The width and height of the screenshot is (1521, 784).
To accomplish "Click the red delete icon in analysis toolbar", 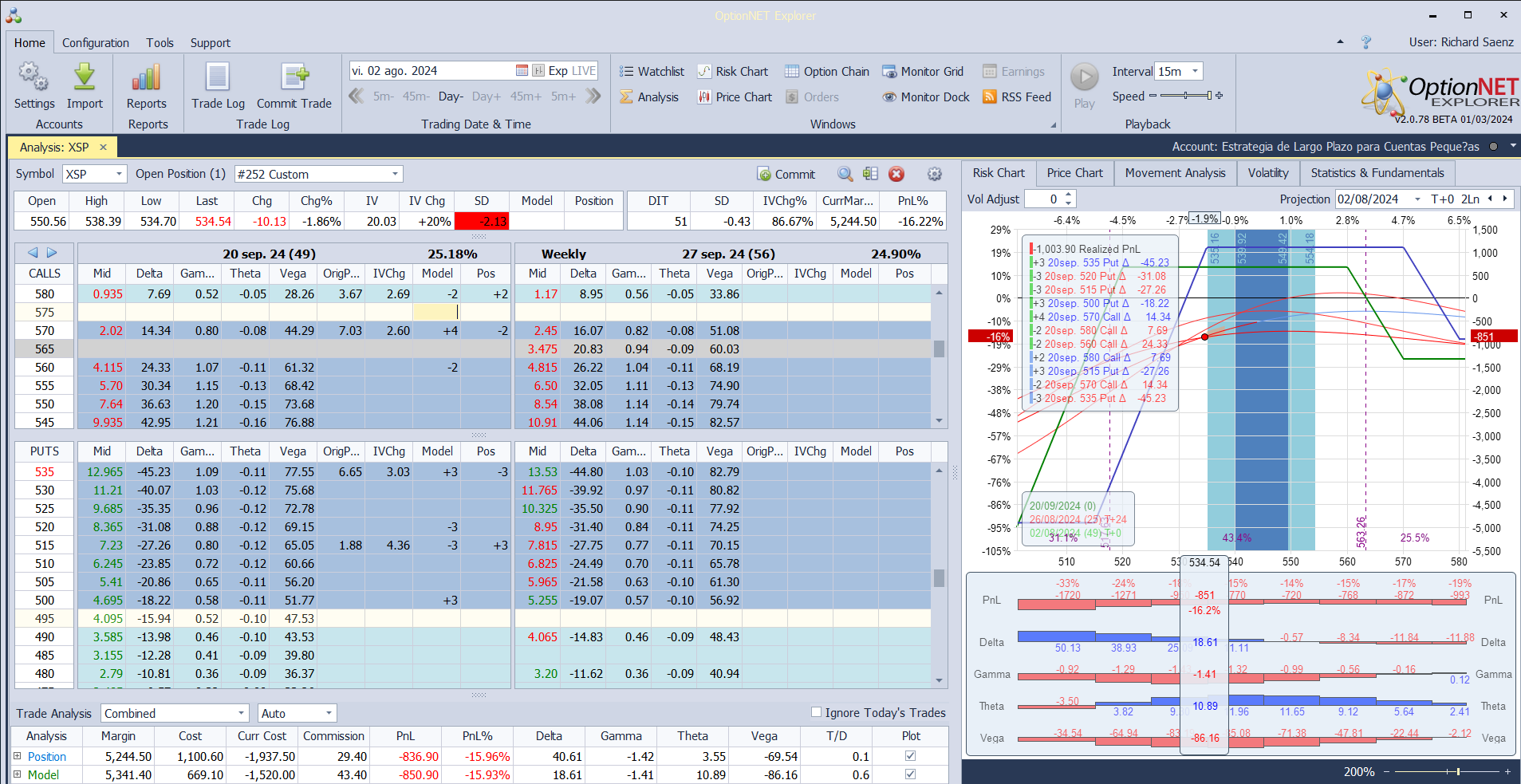I will 896,174.
